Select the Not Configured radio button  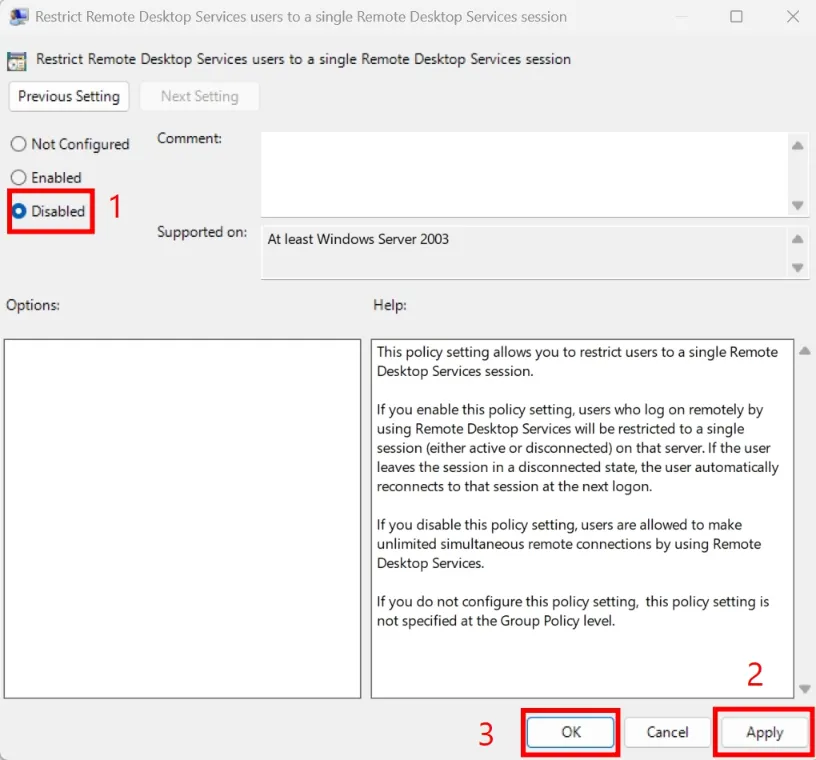19,144
